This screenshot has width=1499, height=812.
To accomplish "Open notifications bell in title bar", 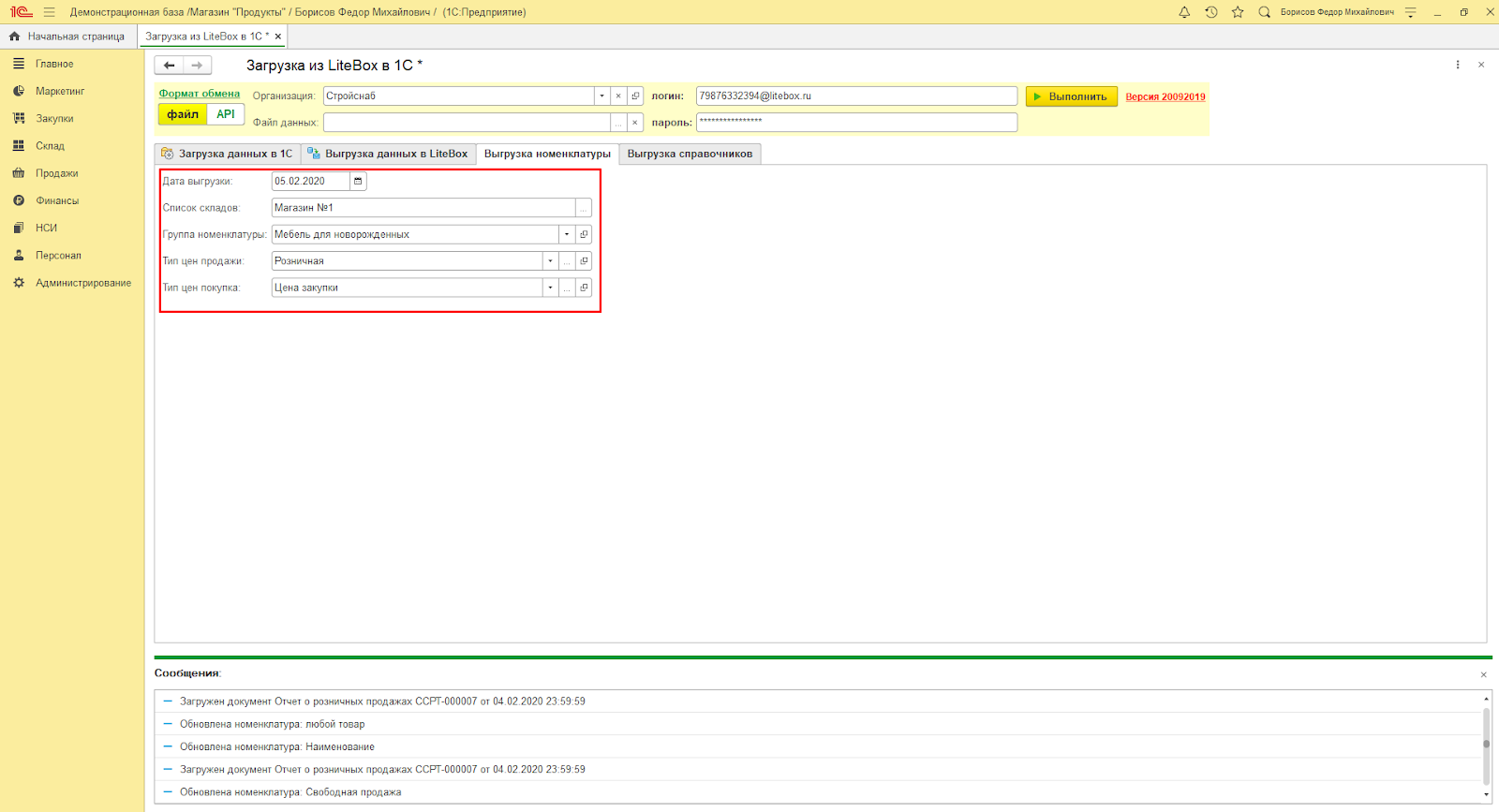I will [x=1184, y=12].
